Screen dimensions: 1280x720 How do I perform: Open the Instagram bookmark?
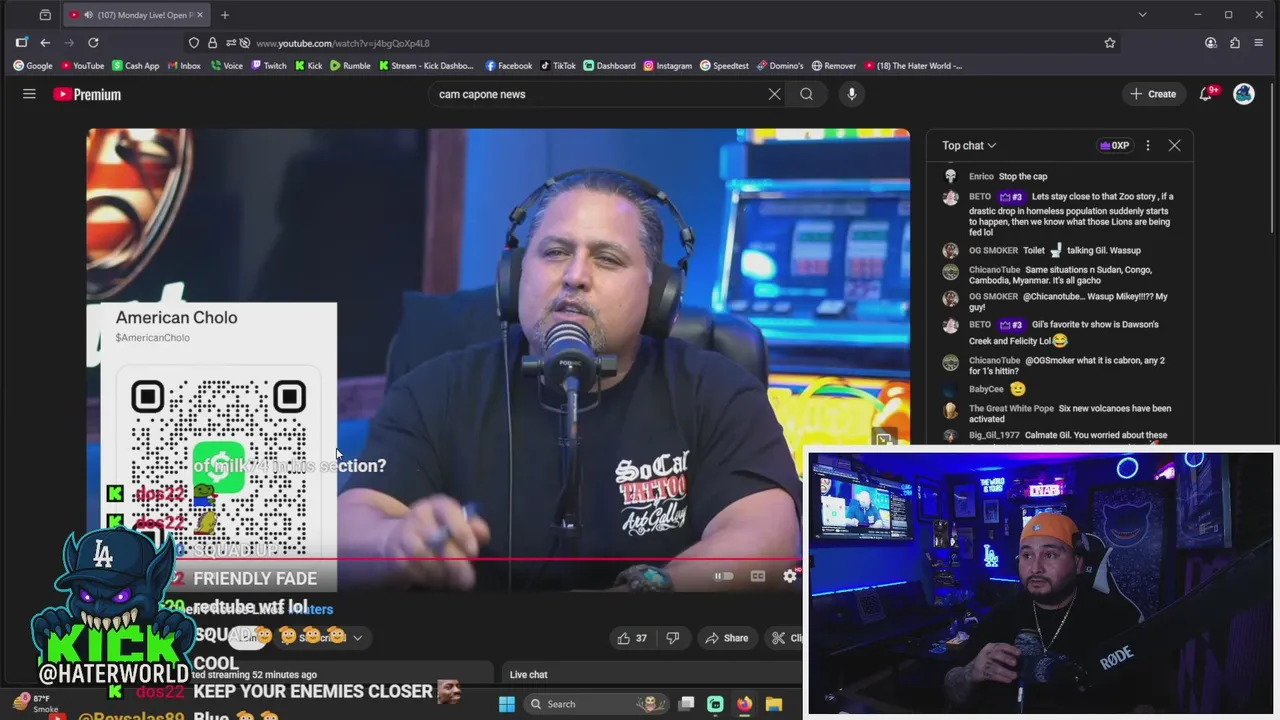(x=667, y=66)
